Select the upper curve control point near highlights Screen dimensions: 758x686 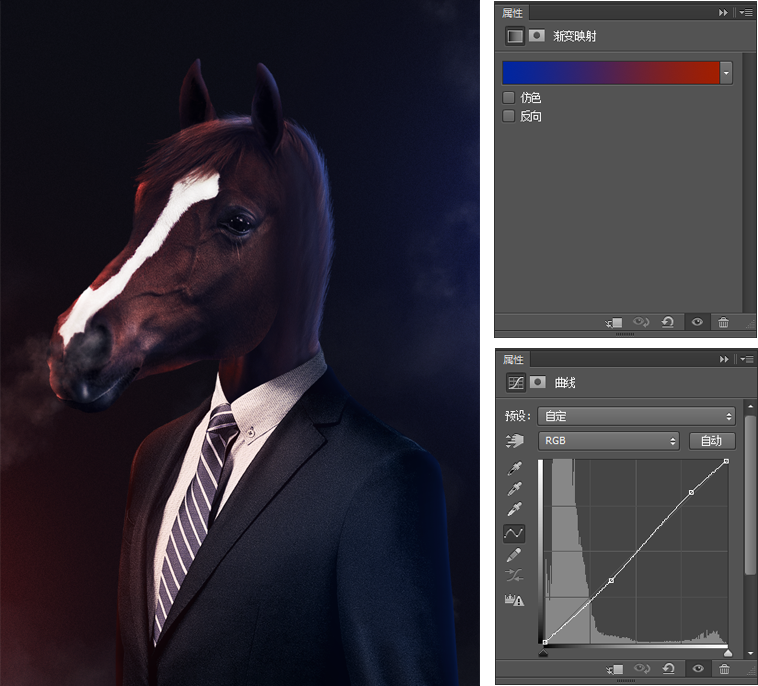pos(691,492)
